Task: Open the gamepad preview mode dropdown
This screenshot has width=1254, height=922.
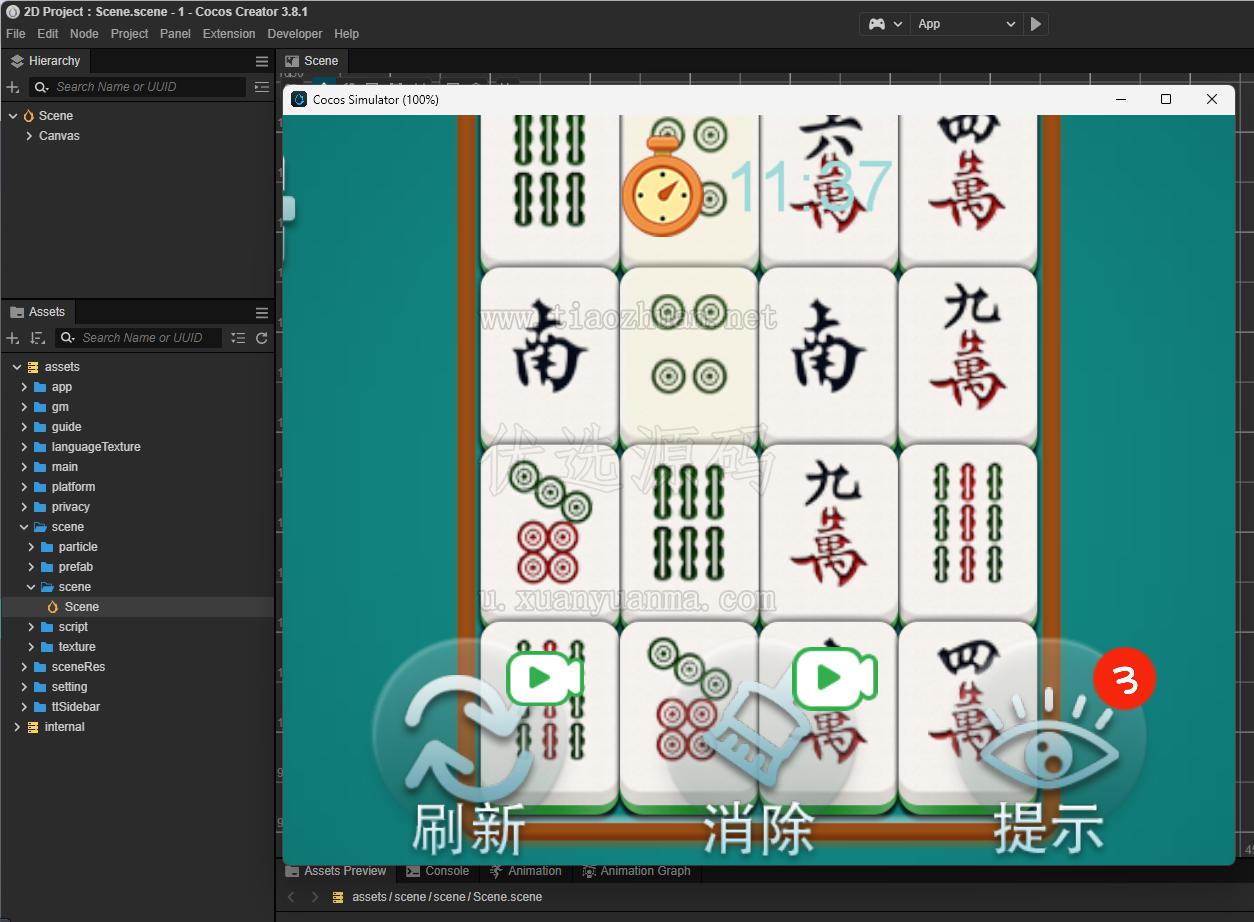Action: 885,24
